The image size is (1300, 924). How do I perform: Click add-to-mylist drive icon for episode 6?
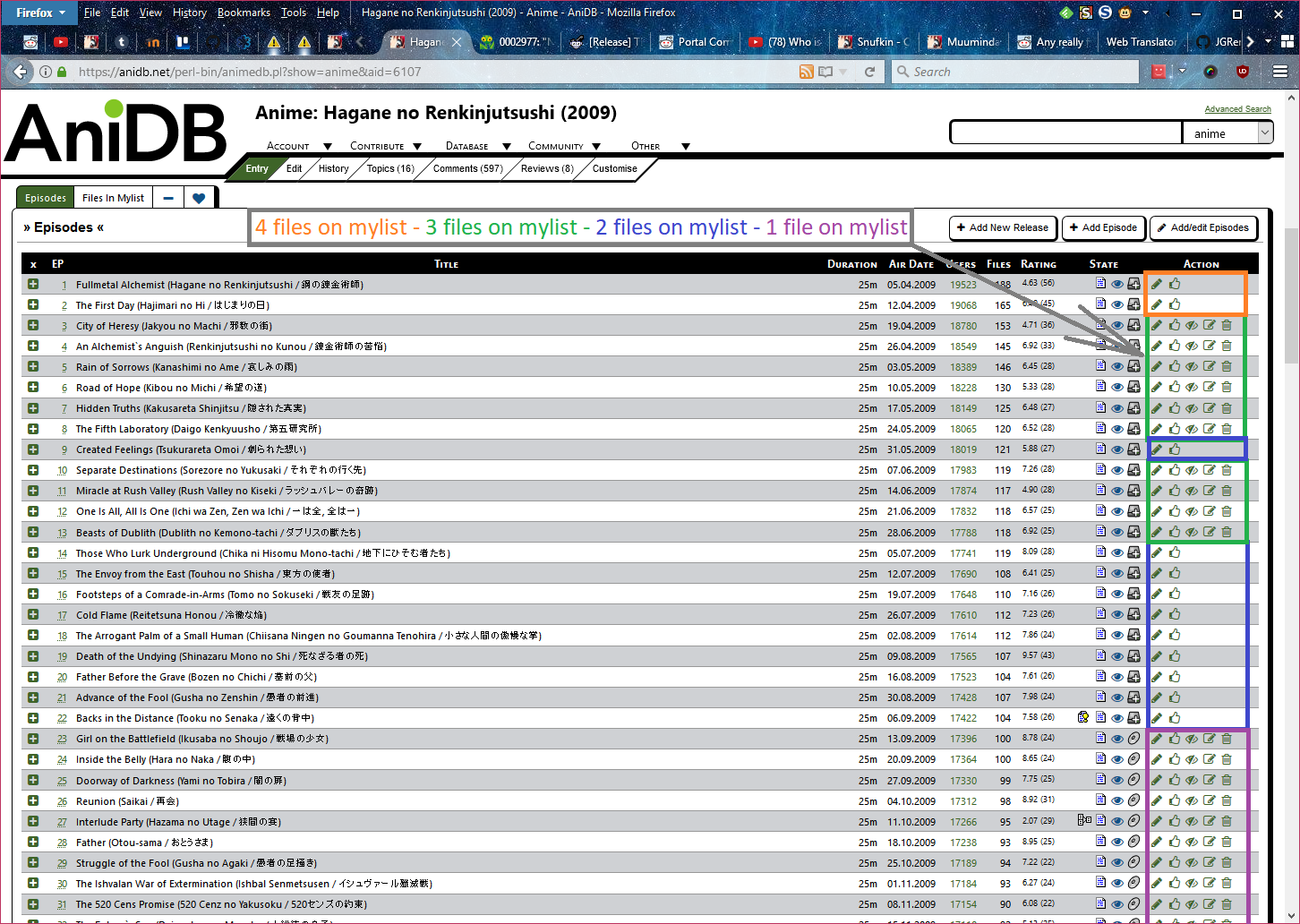(1133, 387)
